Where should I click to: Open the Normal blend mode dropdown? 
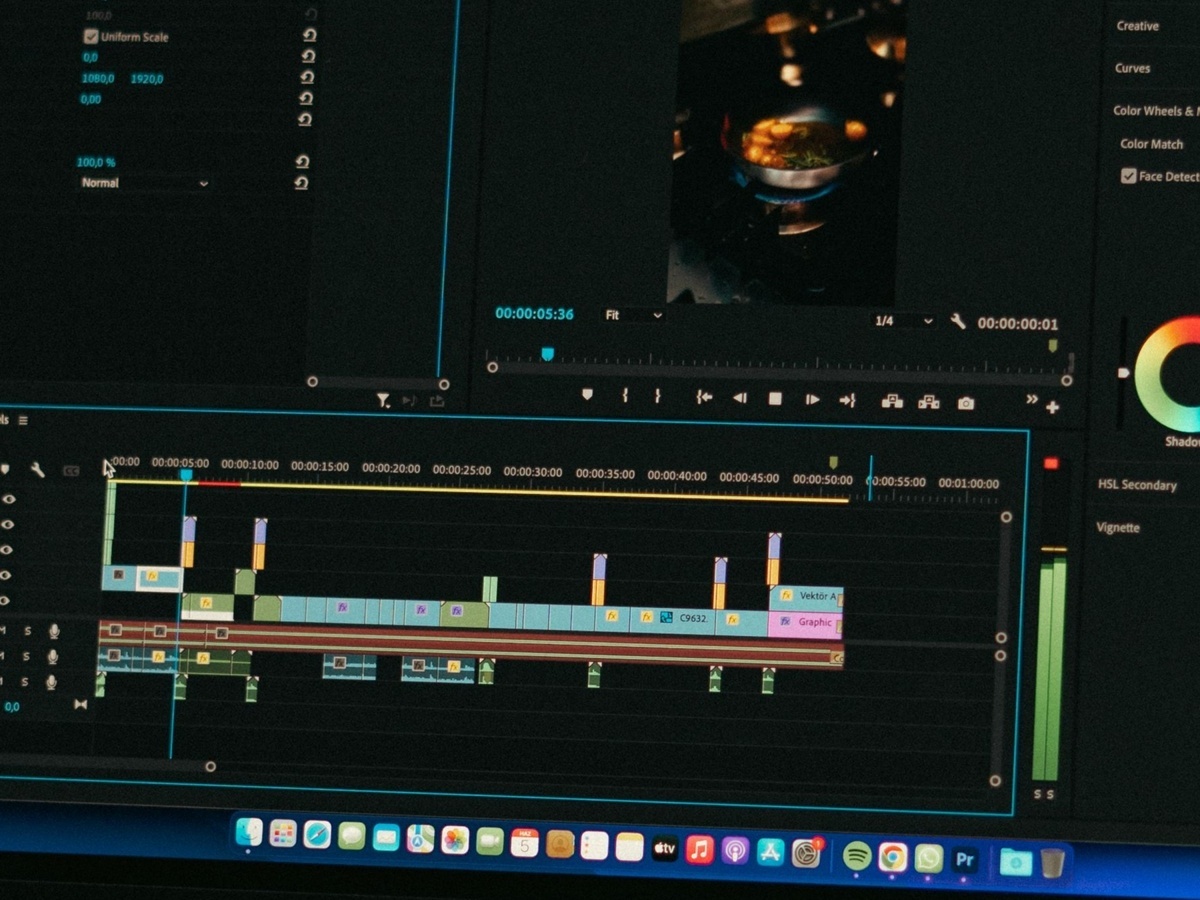click(145, 184)
